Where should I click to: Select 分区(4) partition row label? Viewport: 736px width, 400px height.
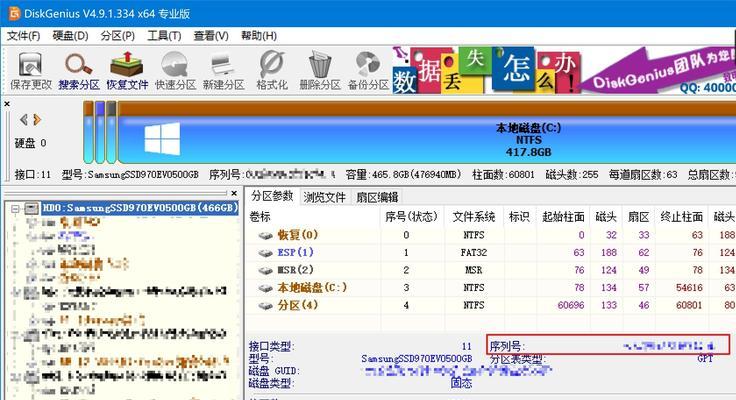298,305
